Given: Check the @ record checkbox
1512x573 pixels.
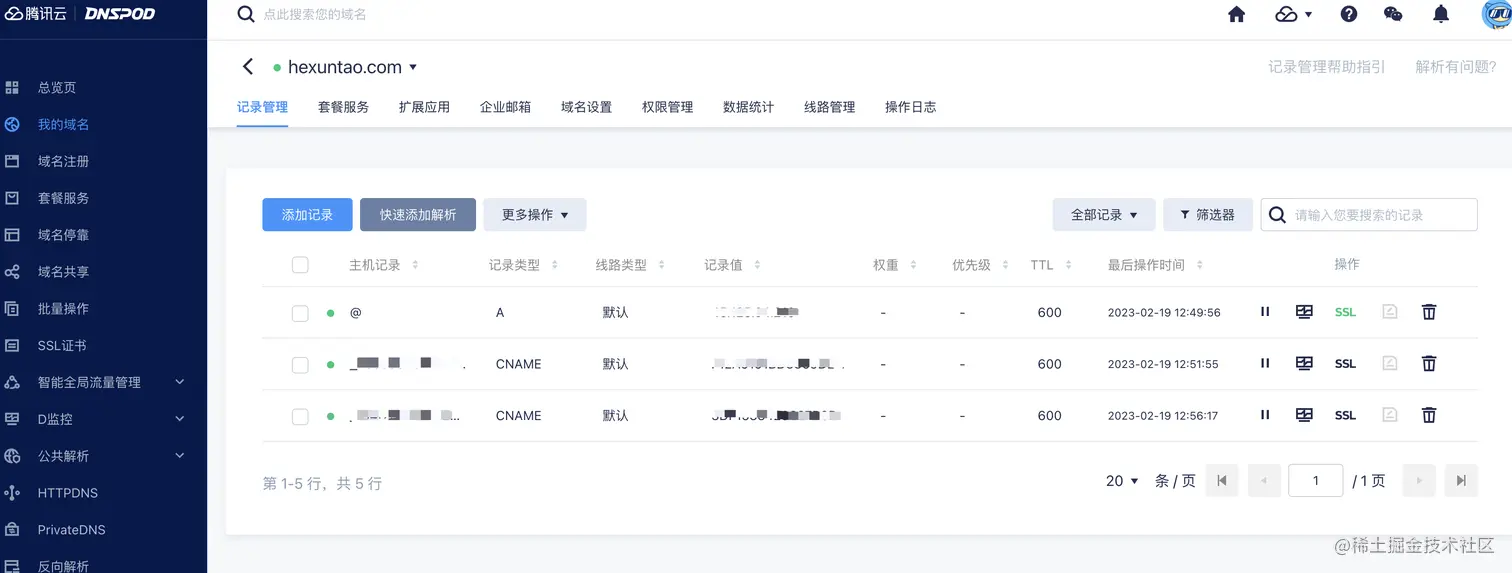Looking at the screenshot, I should 300,313.
